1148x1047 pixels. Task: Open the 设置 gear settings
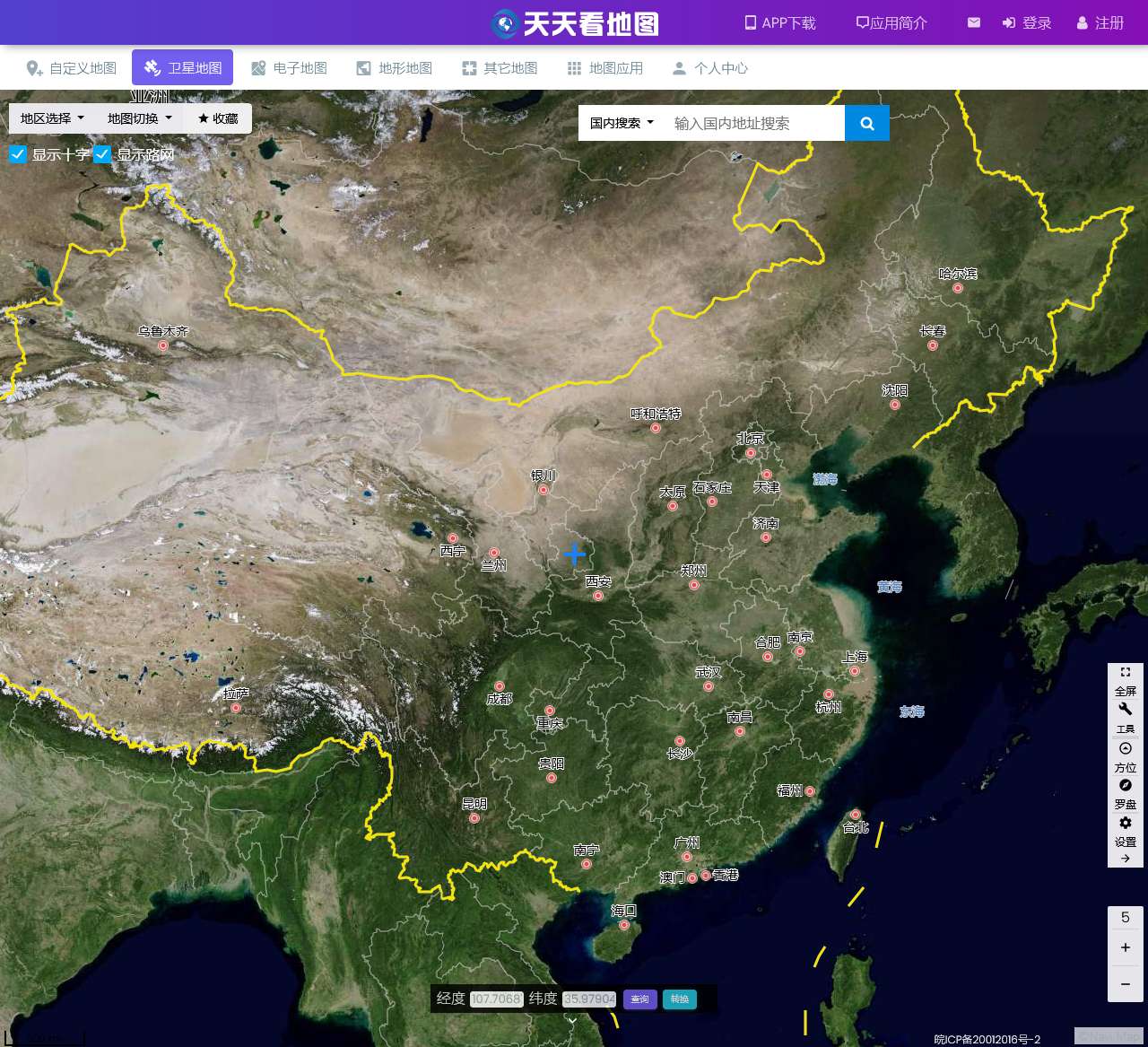[1126, 832]
